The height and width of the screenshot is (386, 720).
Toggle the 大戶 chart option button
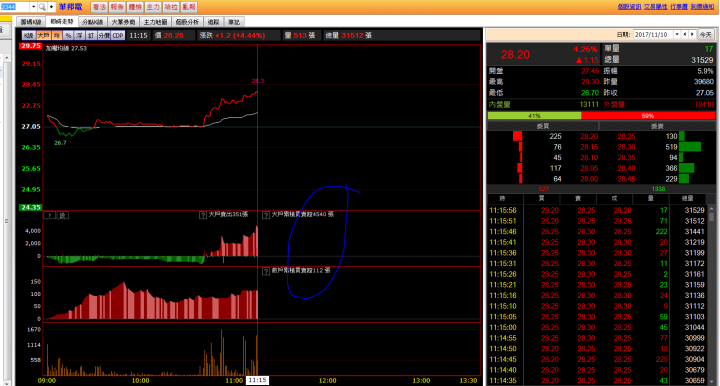[x=44, y=35]
